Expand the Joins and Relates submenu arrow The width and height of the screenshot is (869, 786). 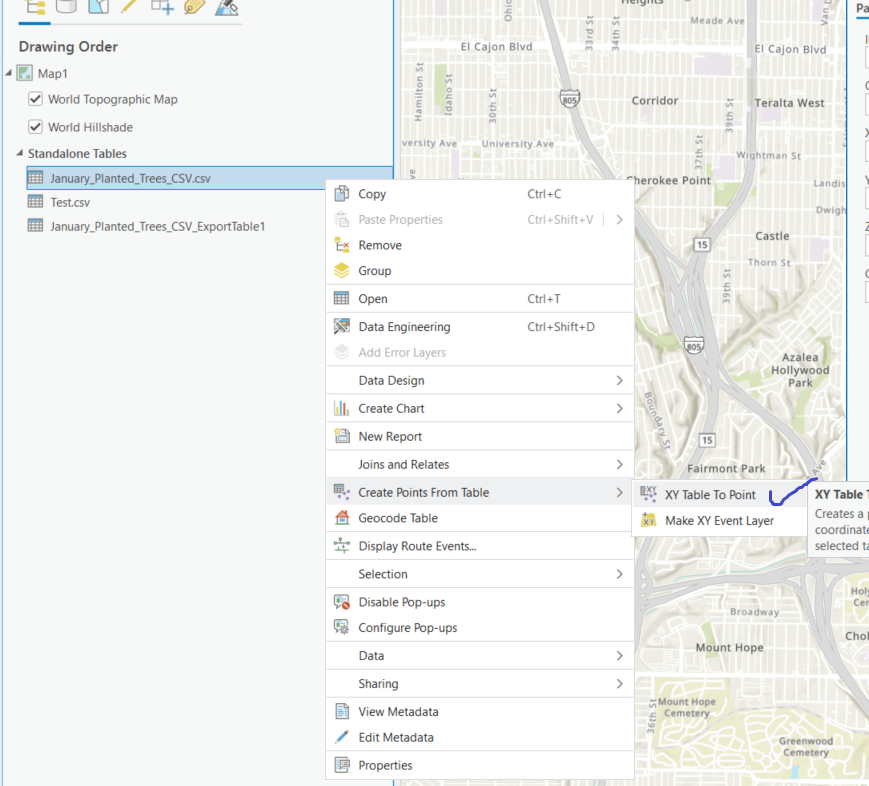[620, 465]
